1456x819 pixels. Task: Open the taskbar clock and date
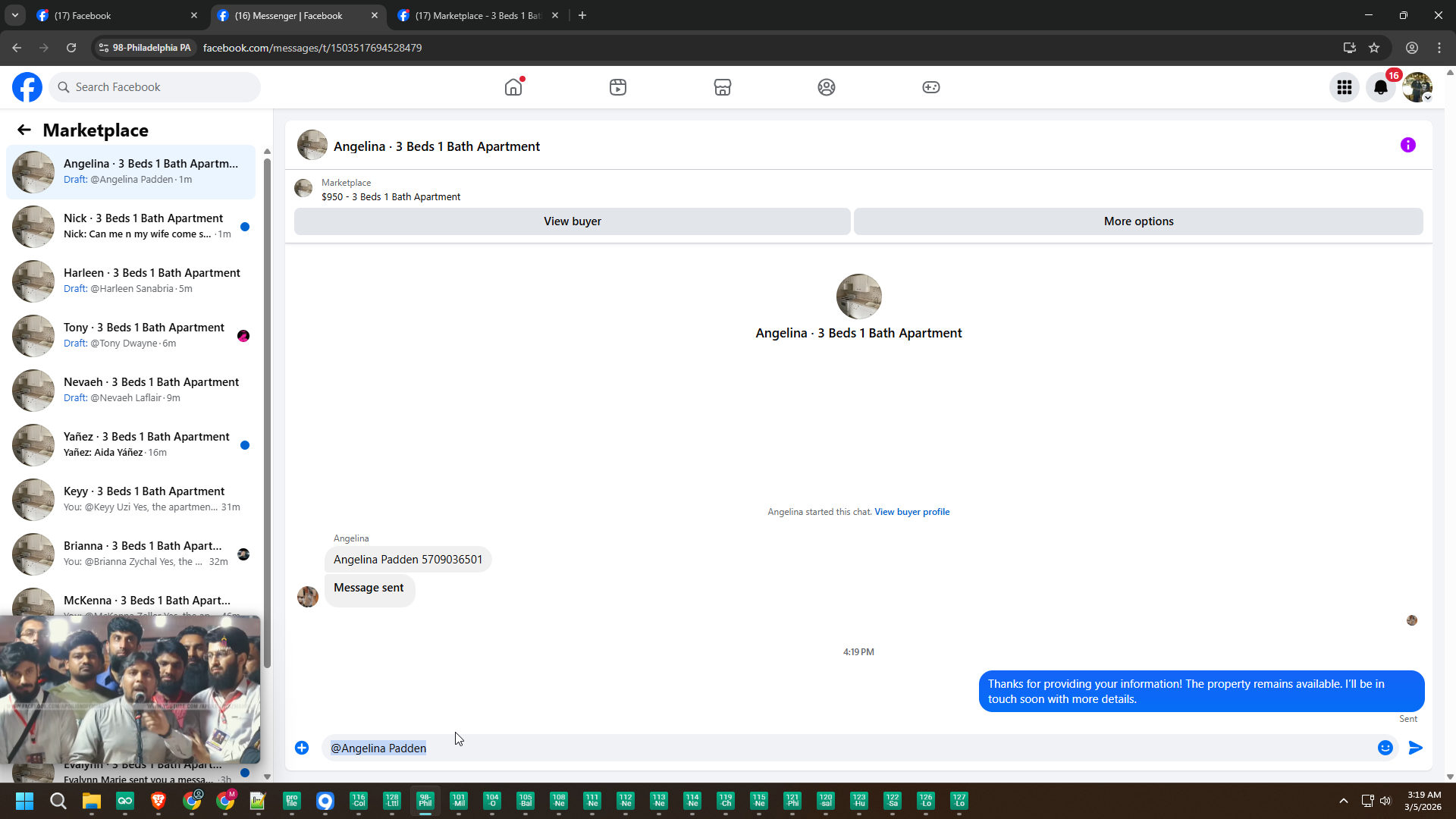pyautogui.click(x=1423, y=801)
